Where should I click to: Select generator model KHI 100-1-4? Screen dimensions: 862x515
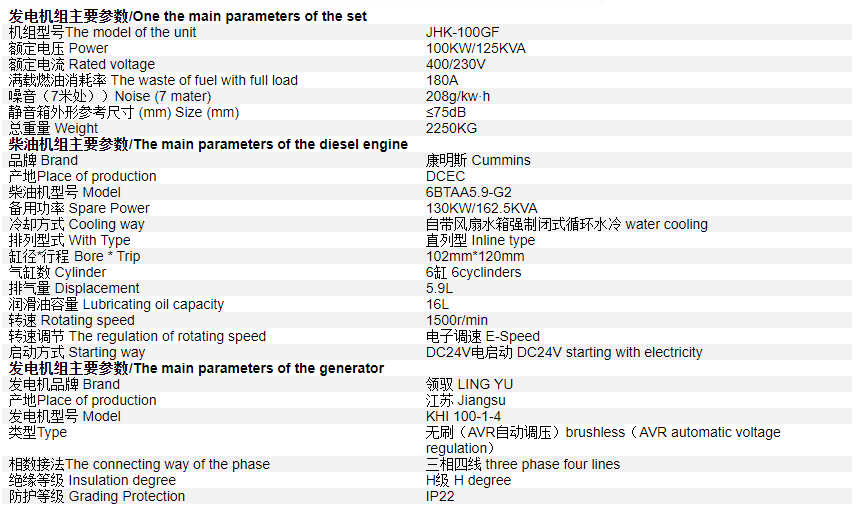pyautogui.click(x=463, y=416)
